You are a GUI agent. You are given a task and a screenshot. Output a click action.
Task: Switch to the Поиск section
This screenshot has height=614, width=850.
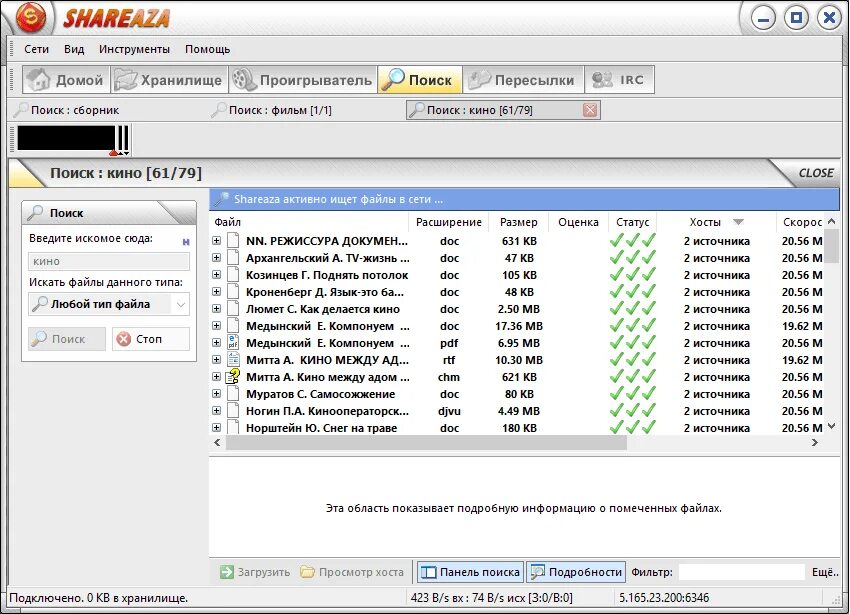pyautogui.click(x=420, y=80)
